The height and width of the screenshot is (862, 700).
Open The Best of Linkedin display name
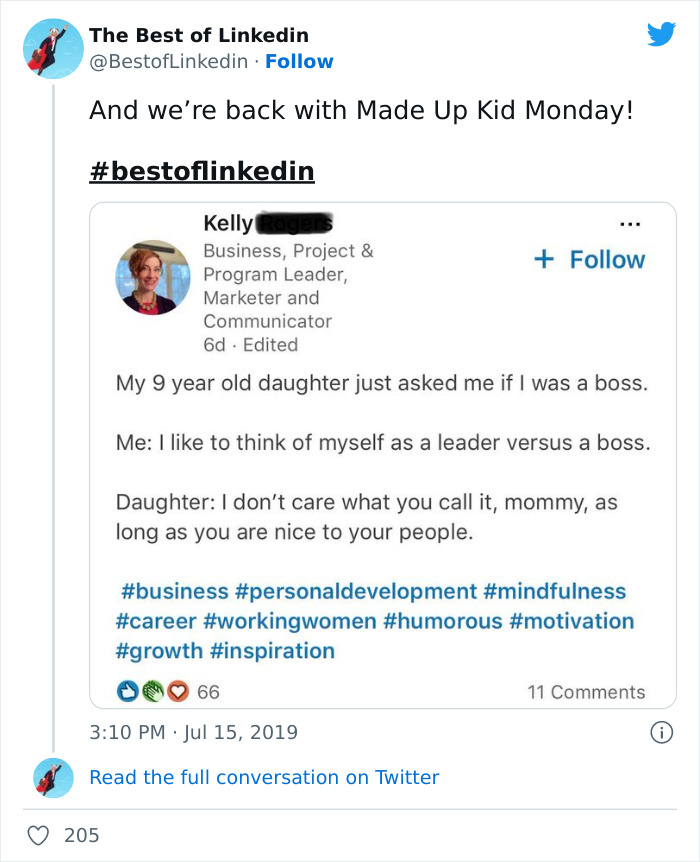[199, 35]
